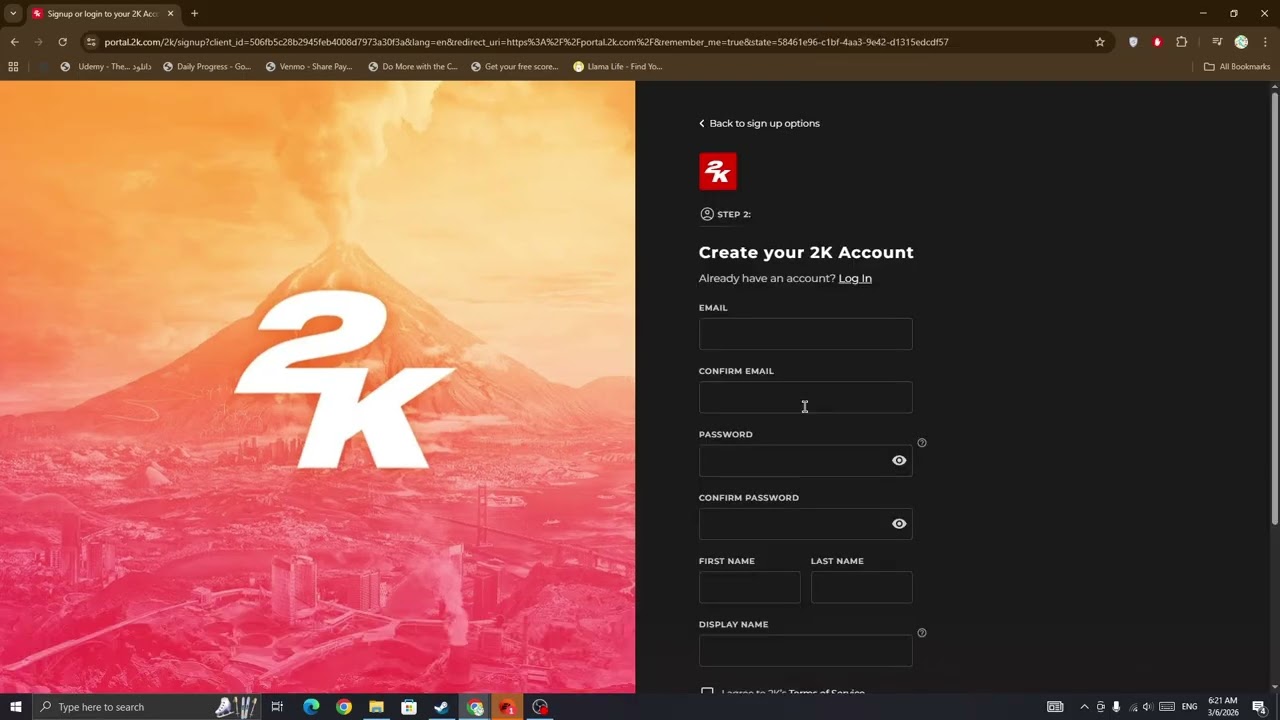The image size is (1280, 720).
Task: Bookmark this page with the star icon
Action: [x=1100, y=42]
